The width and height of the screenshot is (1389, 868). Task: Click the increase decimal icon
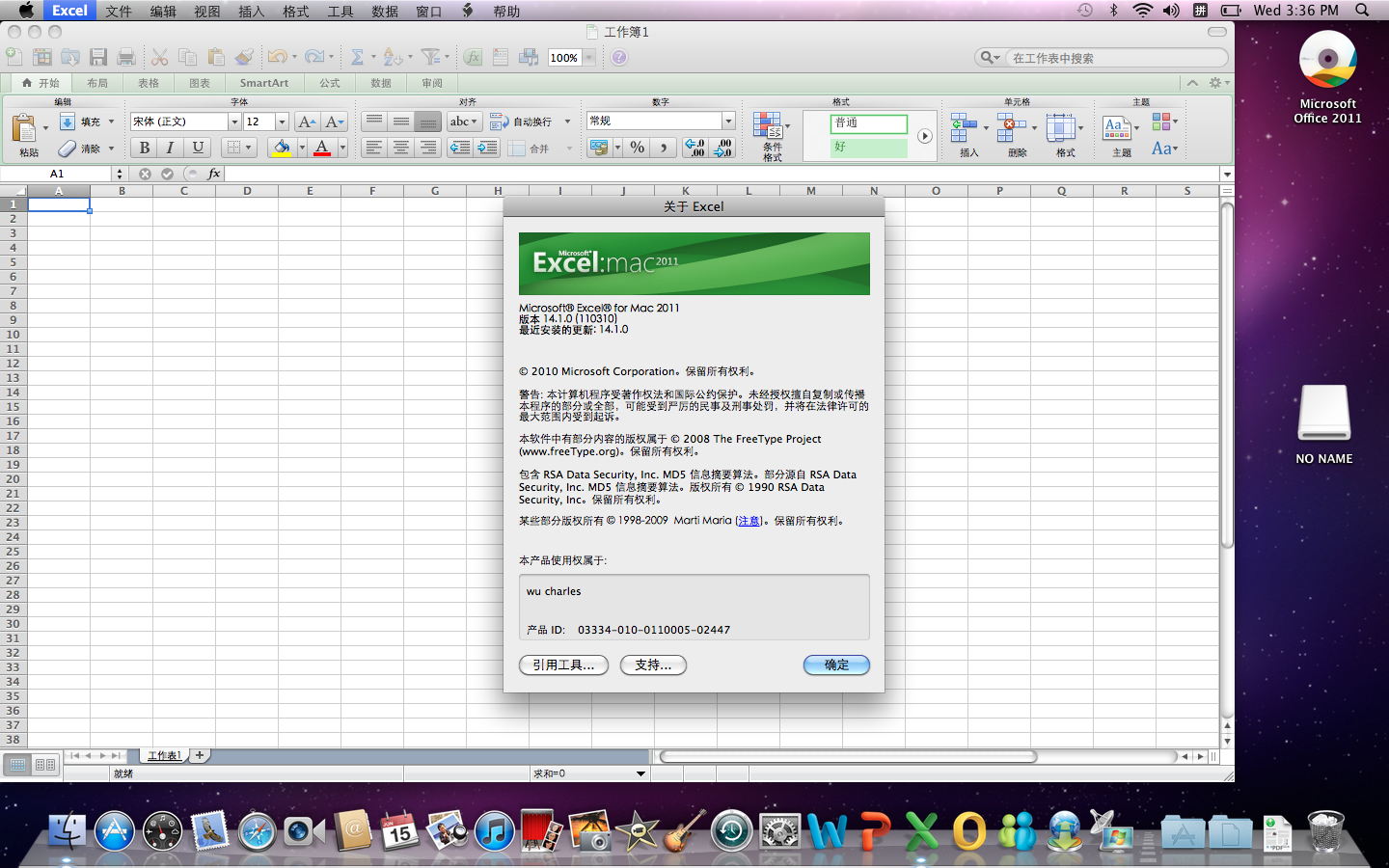pos(694,148)
